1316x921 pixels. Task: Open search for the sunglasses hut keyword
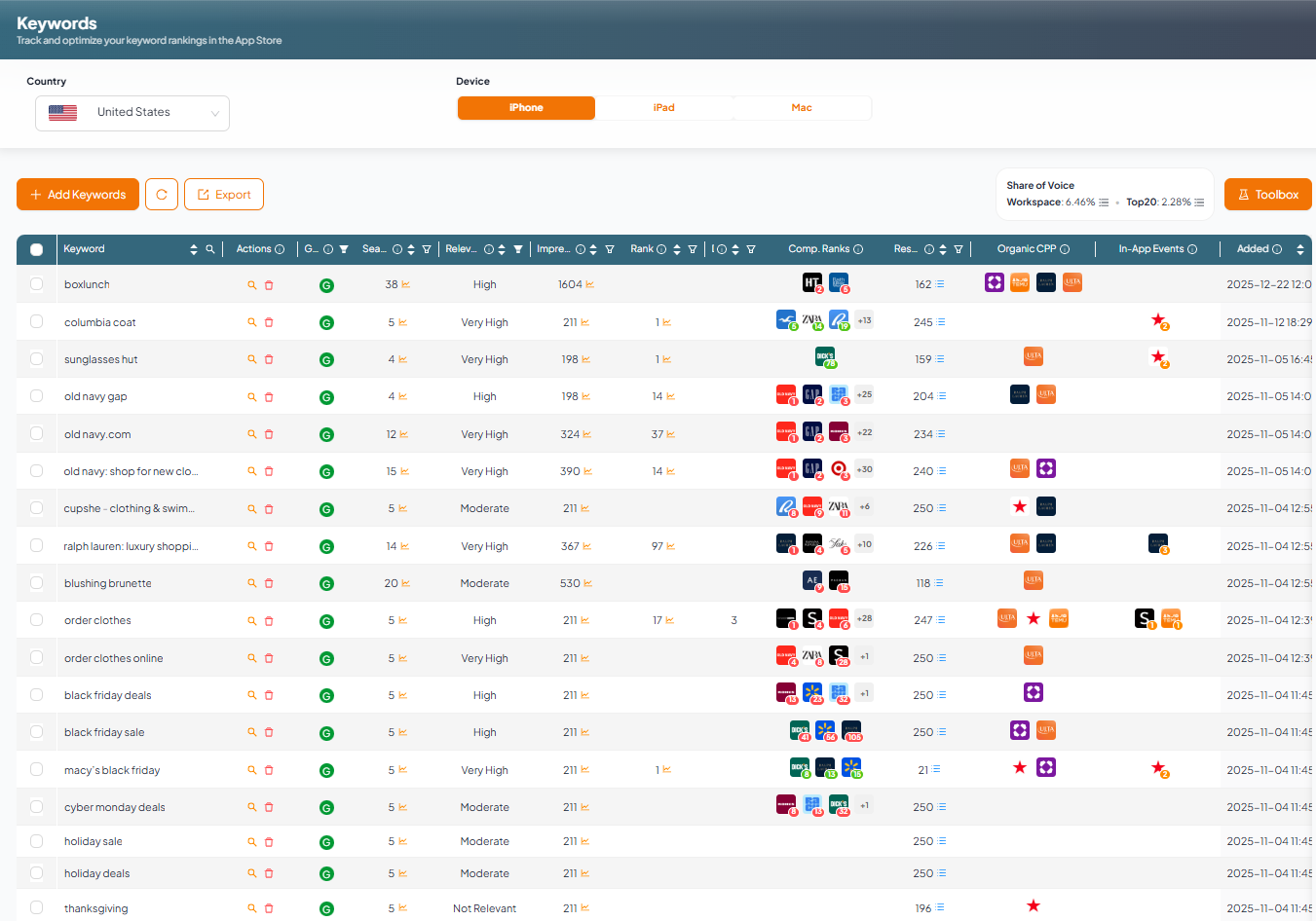point(252,359)
